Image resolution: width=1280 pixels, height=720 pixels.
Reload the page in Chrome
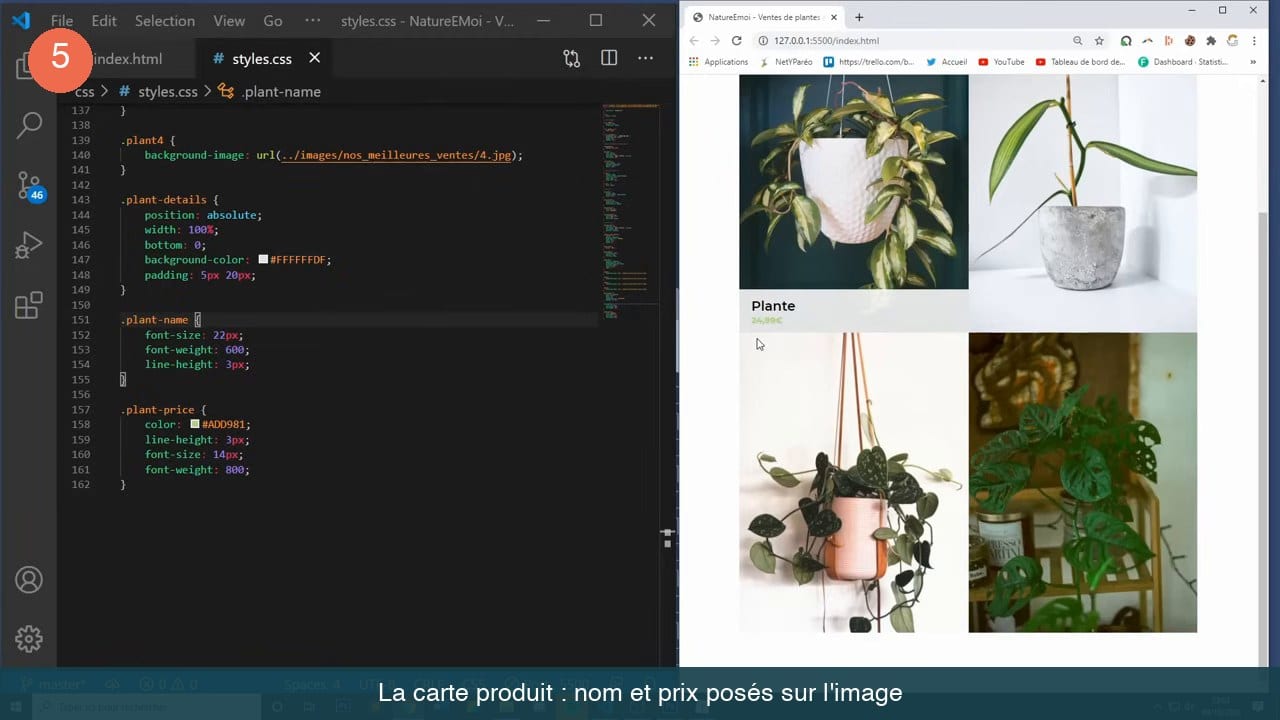tap(737, 41)
